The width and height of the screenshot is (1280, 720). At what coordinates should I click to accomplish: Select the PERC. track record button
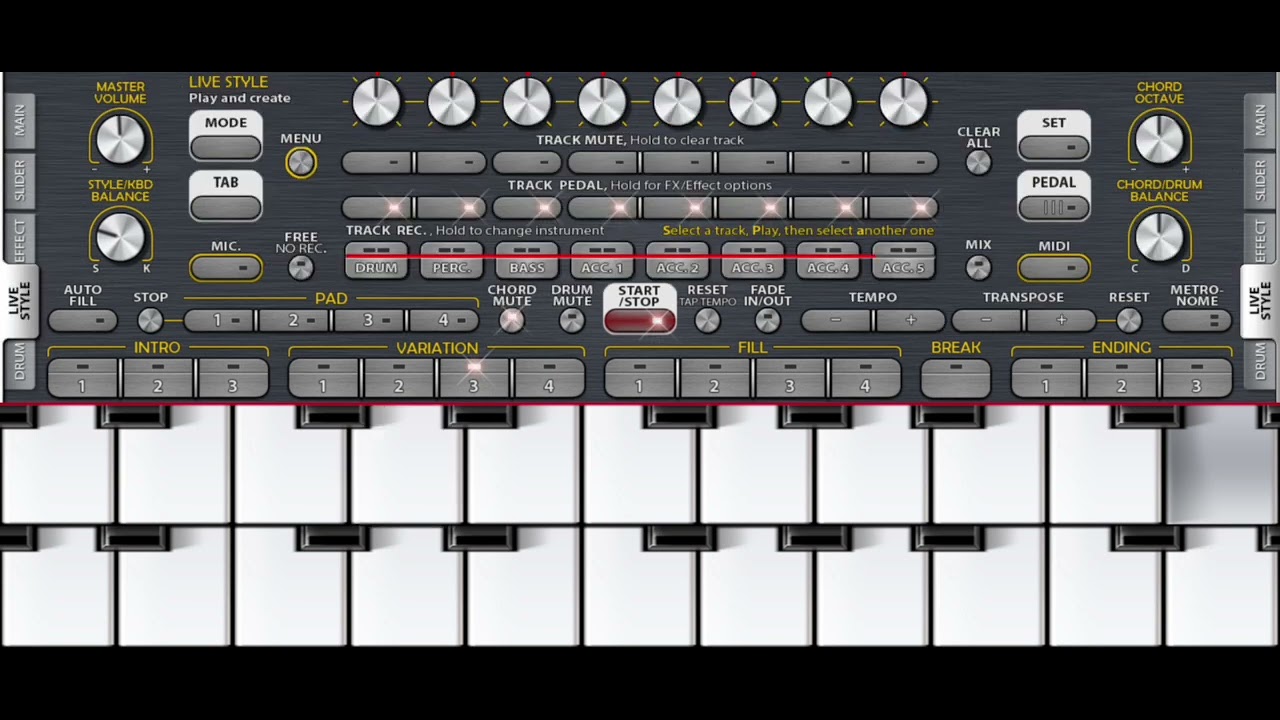click(x=451, y=260)
